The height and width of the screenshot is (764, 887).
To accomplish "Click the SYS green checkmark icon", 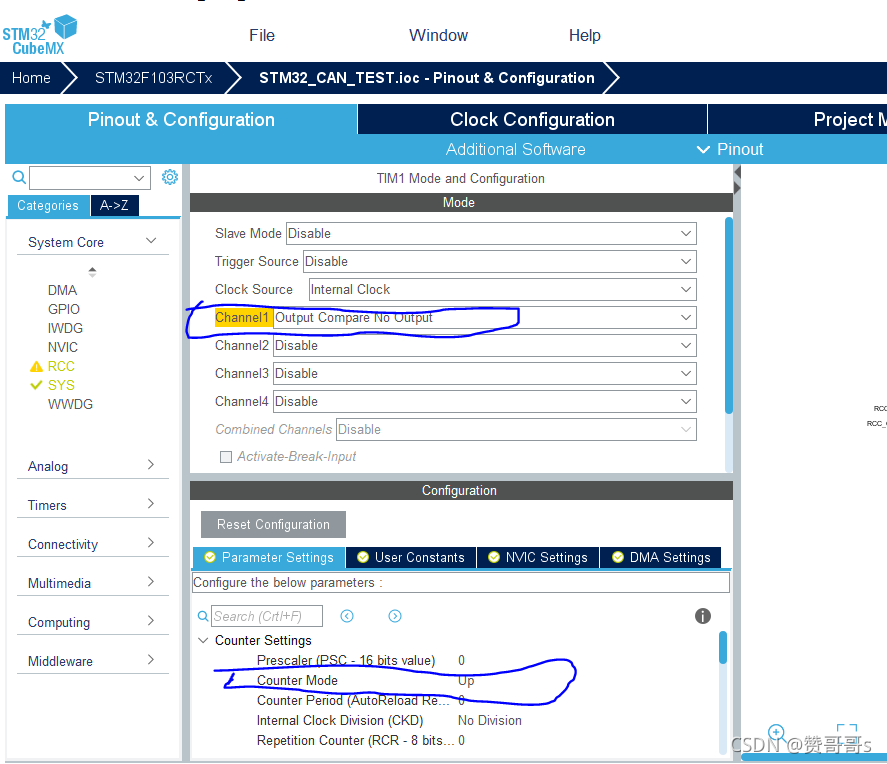I will (36, 385).
